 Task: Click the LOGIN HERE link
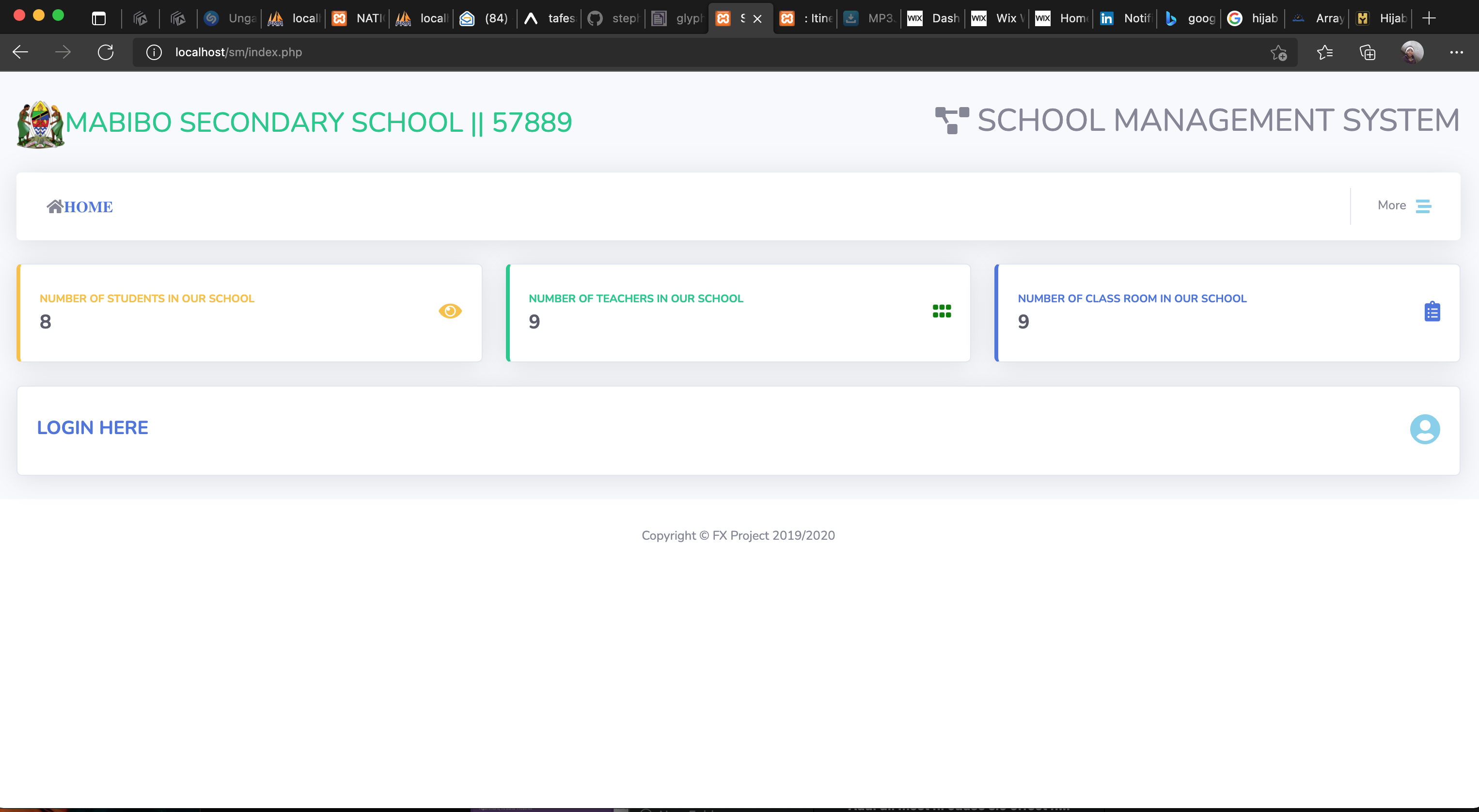[x=93, y=427]
